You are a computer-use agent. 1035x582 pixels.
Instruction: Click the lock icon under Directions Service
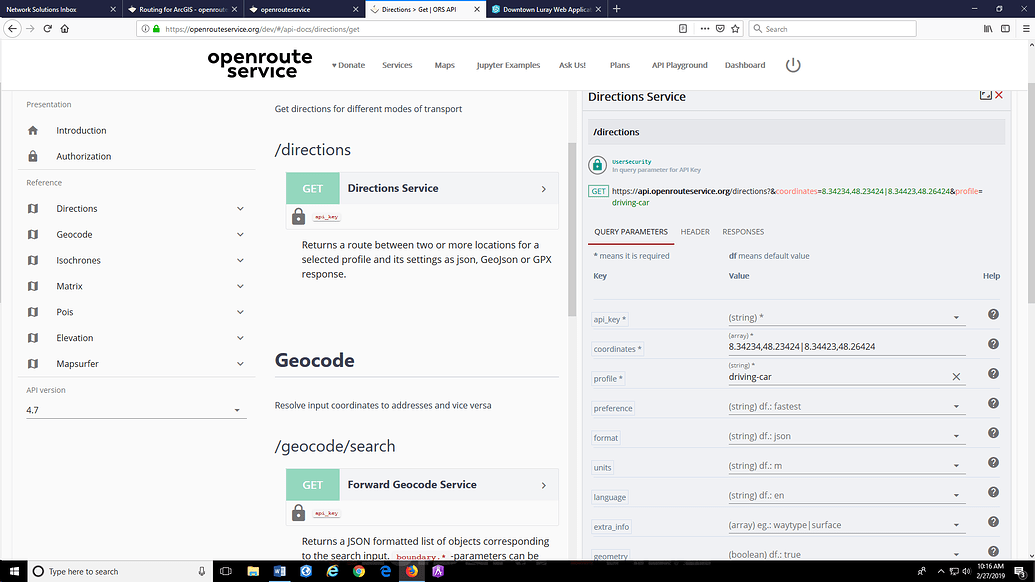pos(298,216)
